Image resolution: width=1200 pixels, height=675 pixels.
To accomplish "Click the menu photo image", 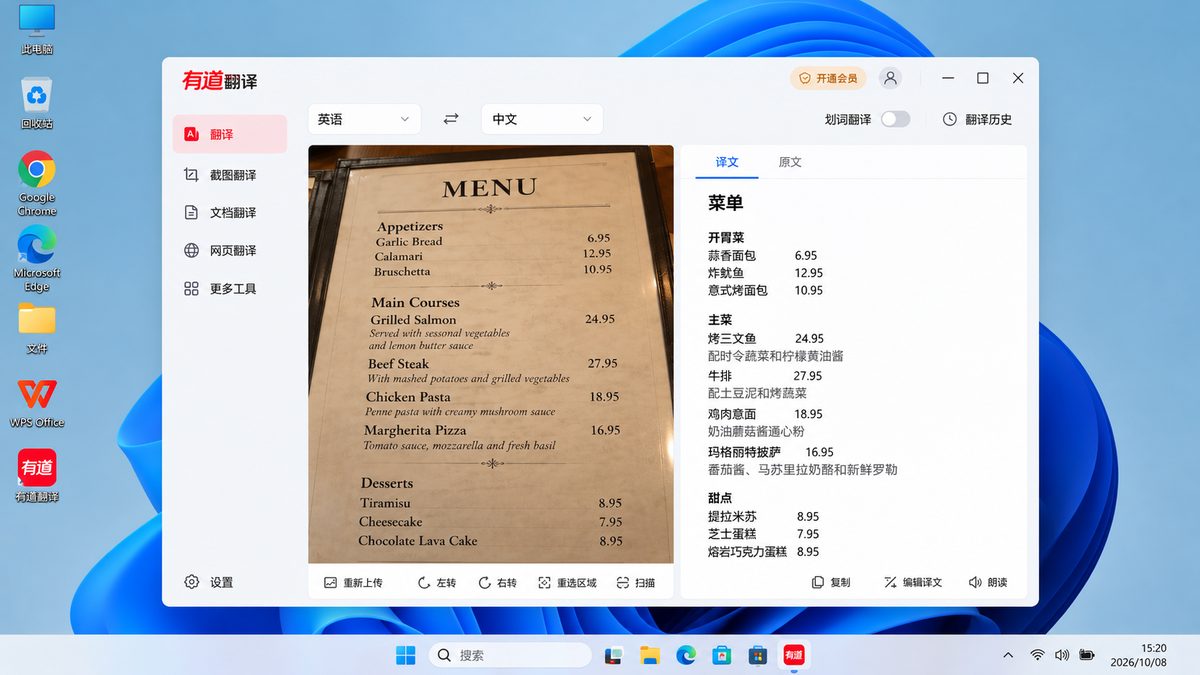I will (x=491, y=354).
